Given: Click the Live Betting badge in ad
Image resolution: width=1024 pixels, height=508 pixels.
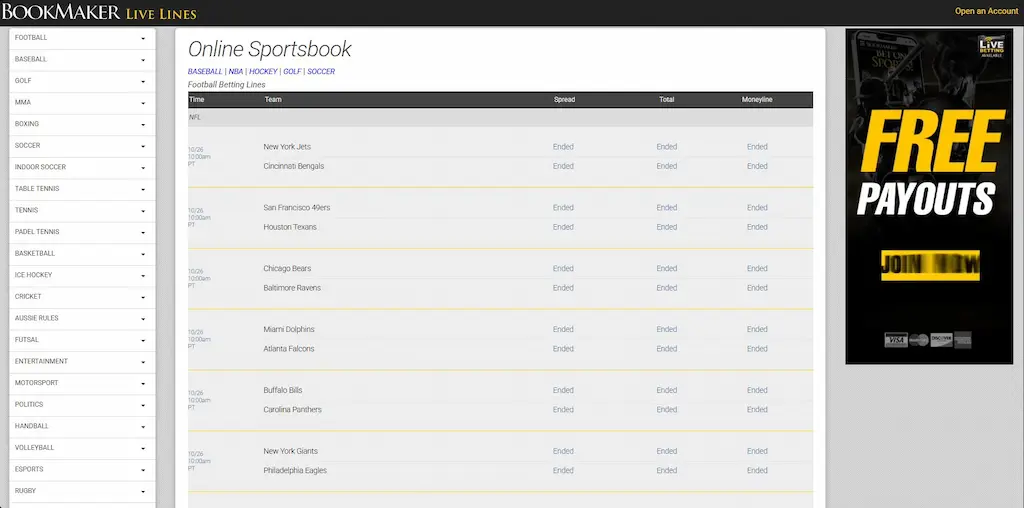Looking at the screenshot, I should [x=991, y=46].
